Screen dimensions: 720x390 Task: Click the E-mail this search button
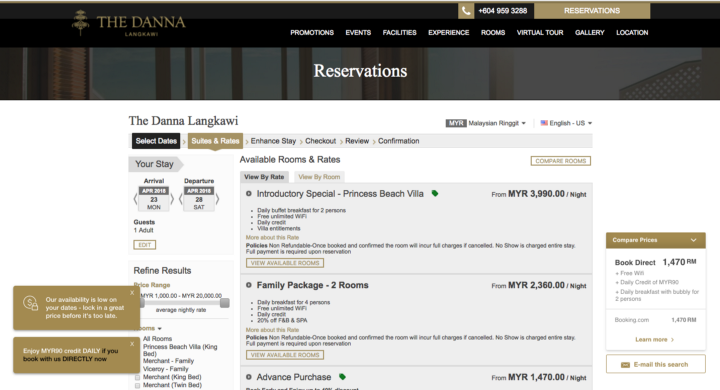point(656,364)
